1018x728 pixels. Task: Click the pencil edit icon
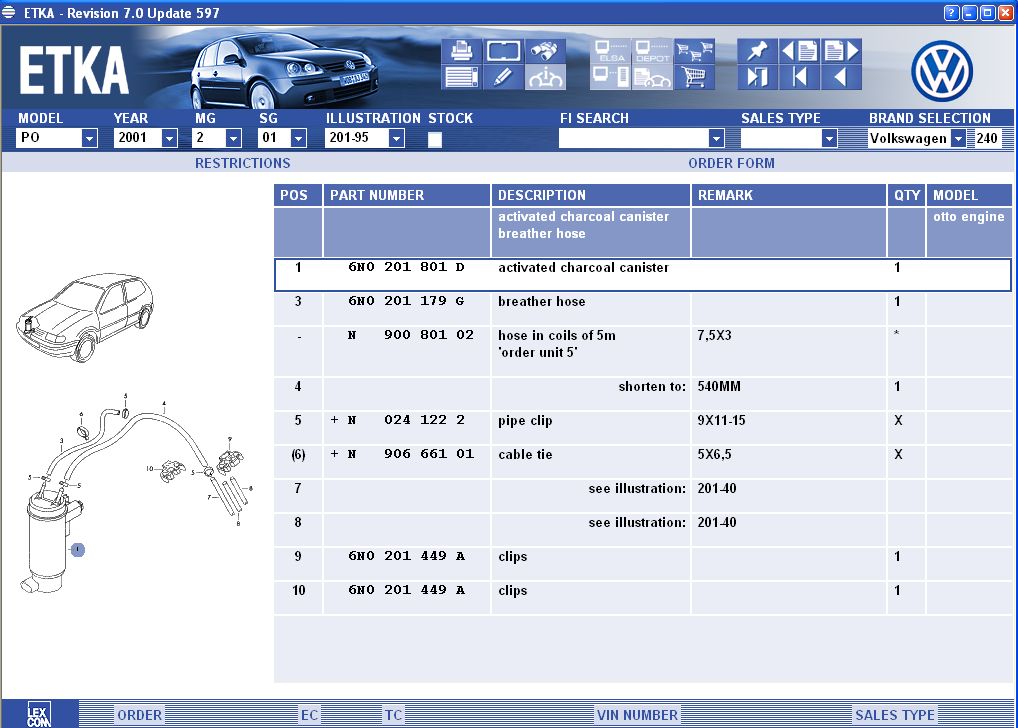[x=503, y=77]
